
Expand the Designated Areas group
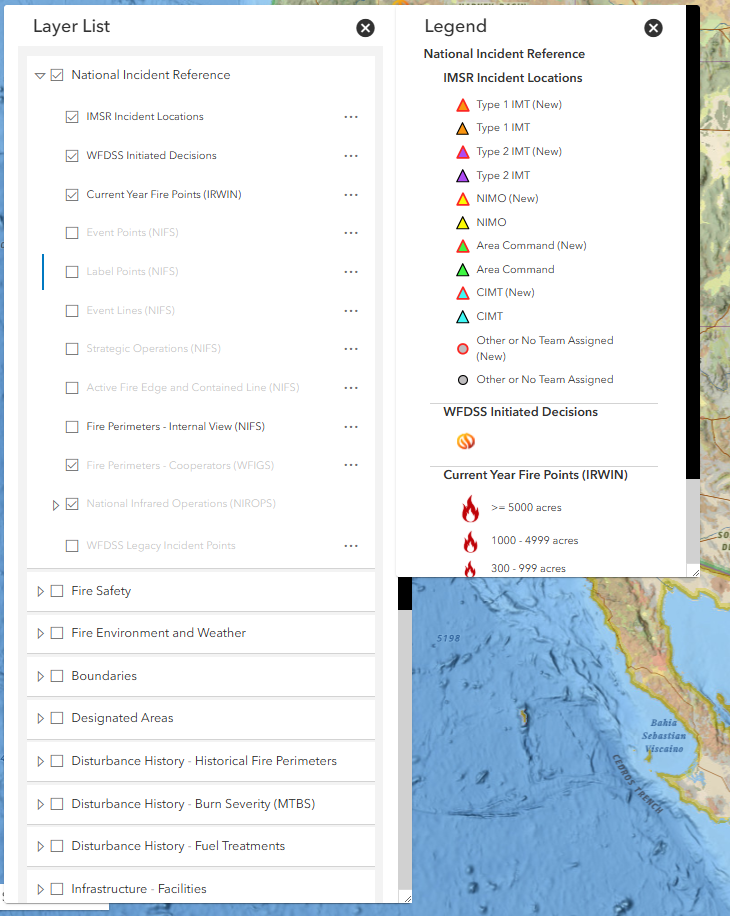[x=40, y=718]
